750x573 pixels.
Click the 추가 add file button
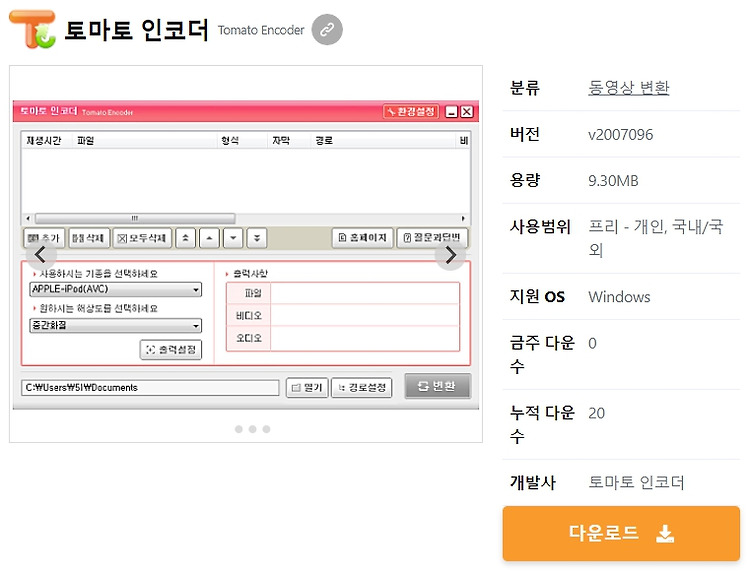coord(44,238)
